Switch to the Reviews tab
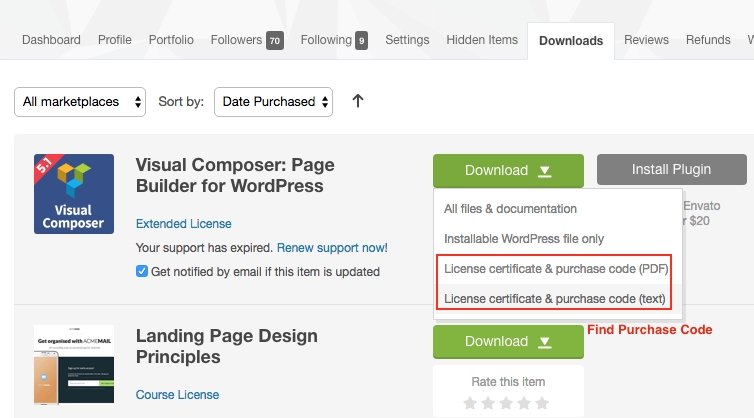 click(646, 40)
